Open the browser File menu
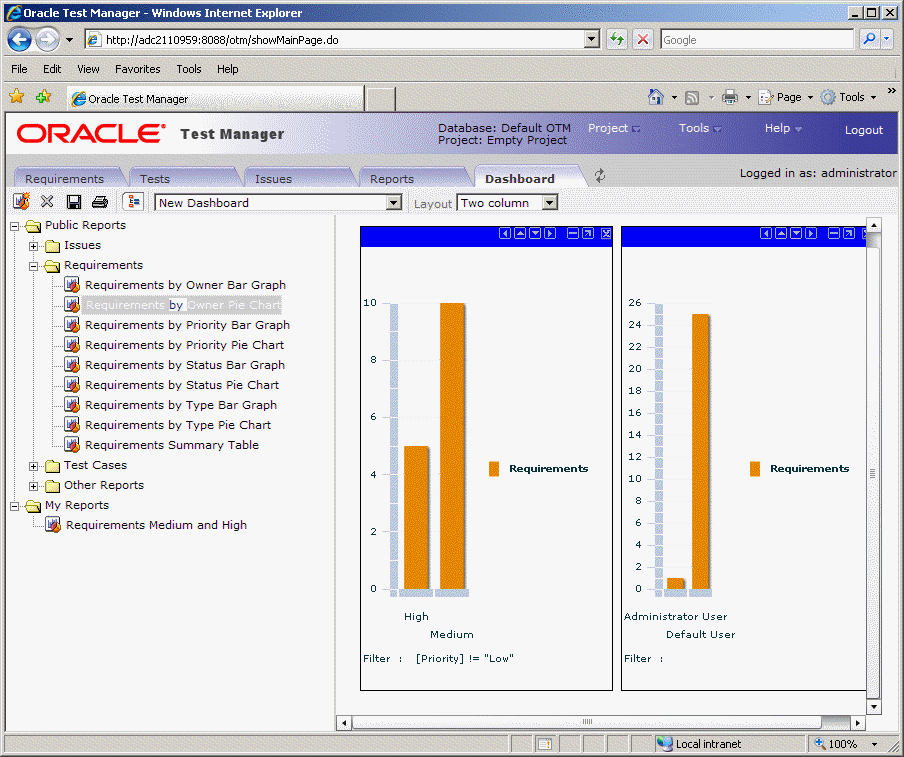This screenshot has height=757, width=904. [19, 69]
